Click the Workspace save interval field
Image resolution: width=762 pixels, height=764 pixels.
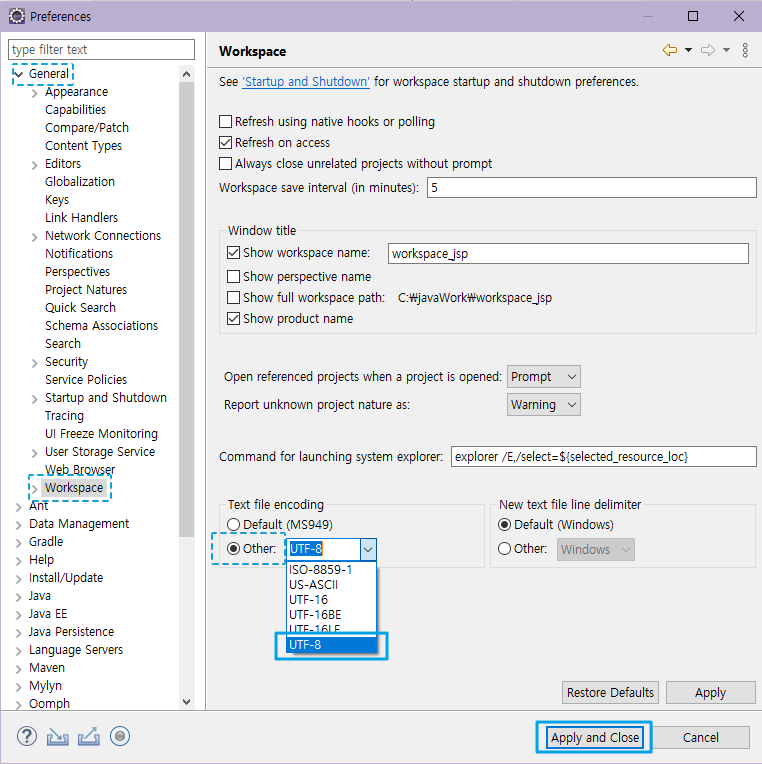tap(591, 188)
